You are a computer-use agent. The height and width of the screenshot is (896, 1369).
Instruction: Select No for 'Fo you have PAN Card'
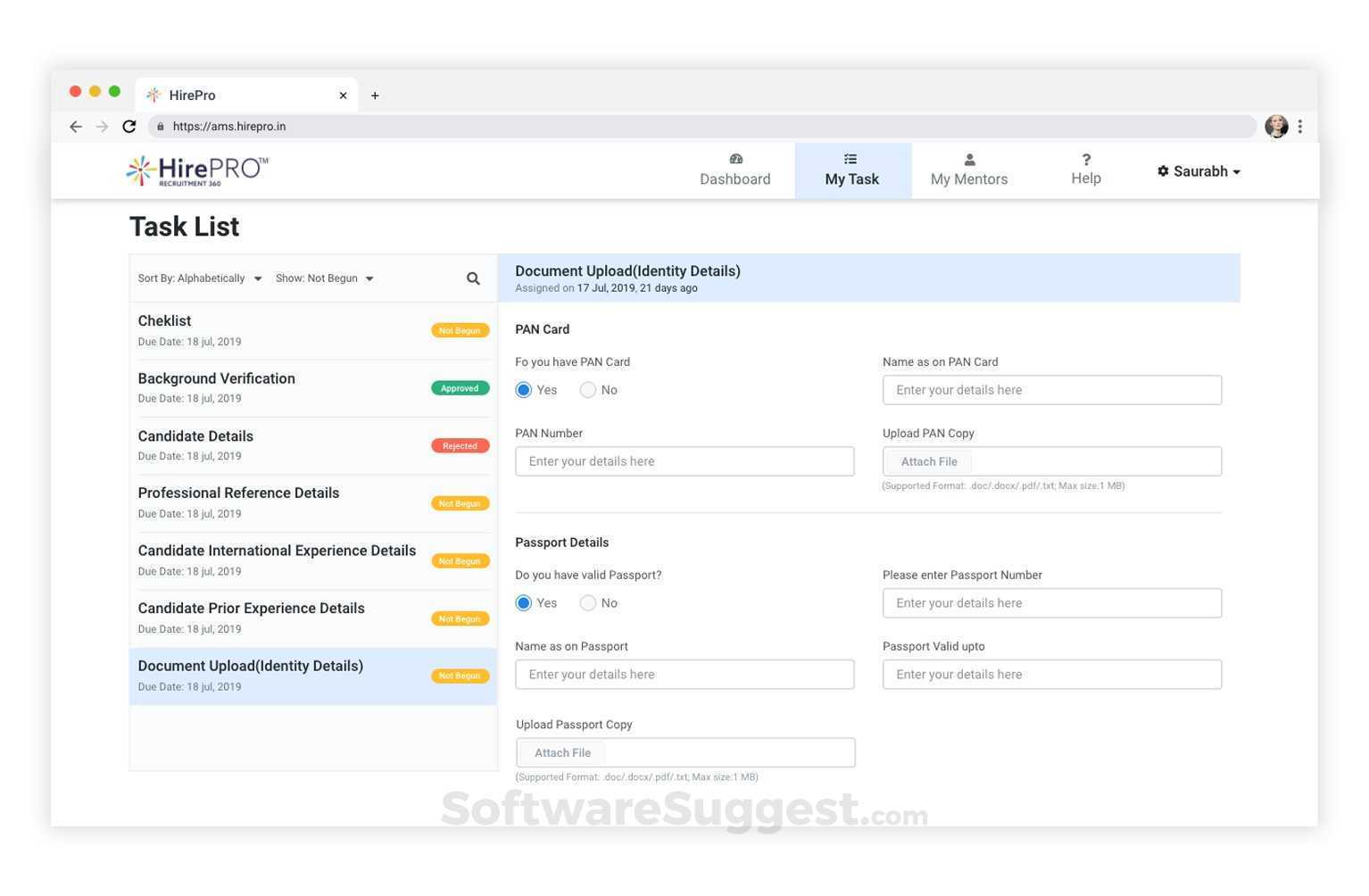[588, 389]
